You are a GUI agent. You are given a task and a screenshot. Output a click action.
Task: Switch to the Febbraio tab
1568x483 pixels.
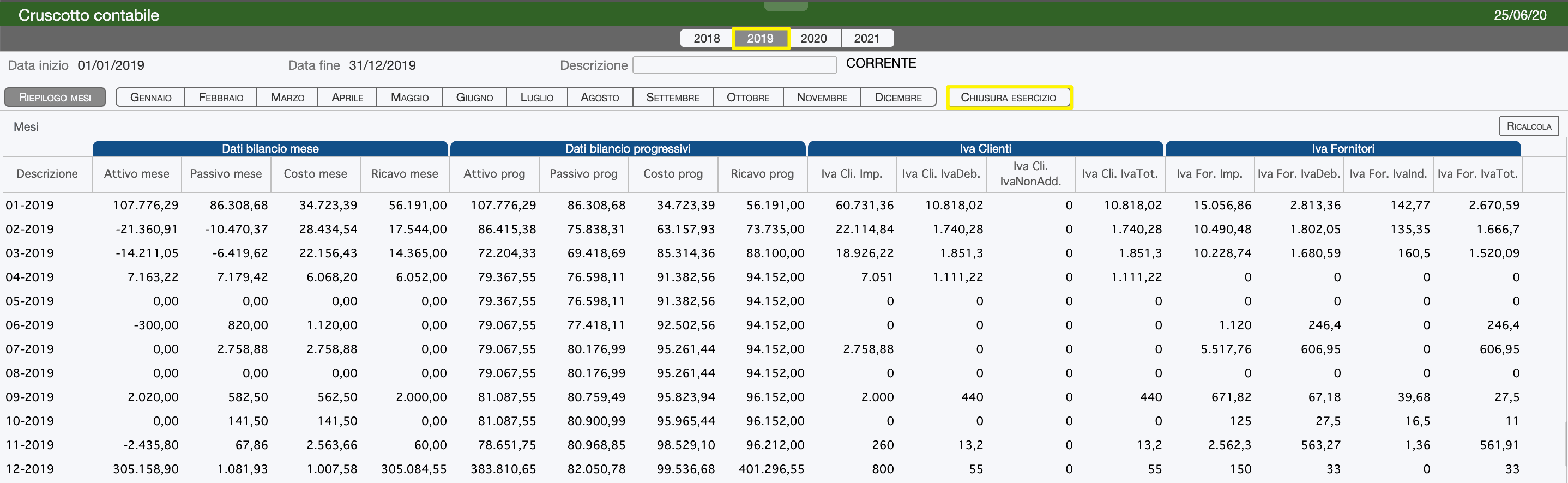[221, 98]
